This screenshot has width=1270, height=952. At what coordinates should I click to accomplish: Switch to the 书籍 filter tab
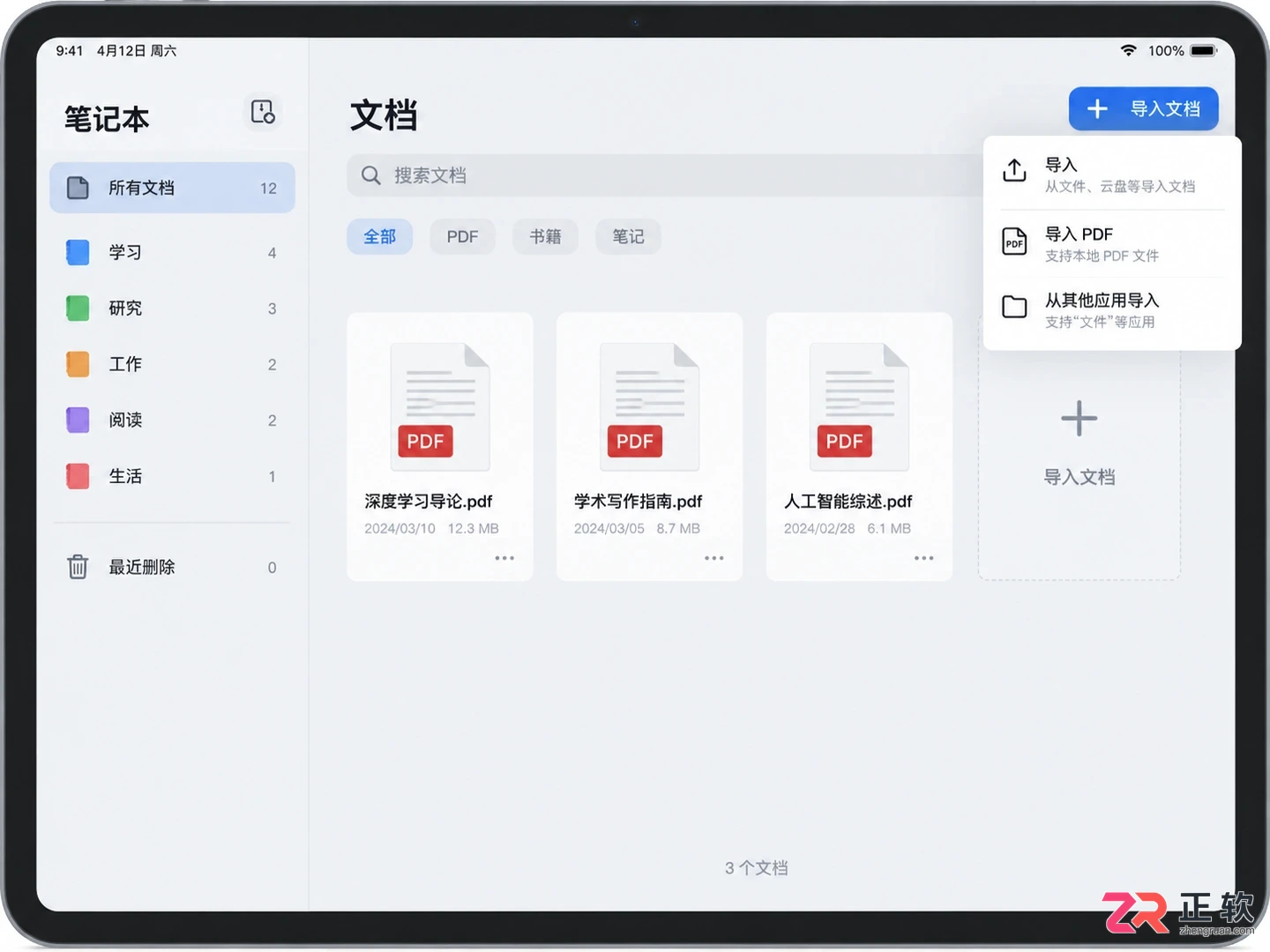point(545,237)
